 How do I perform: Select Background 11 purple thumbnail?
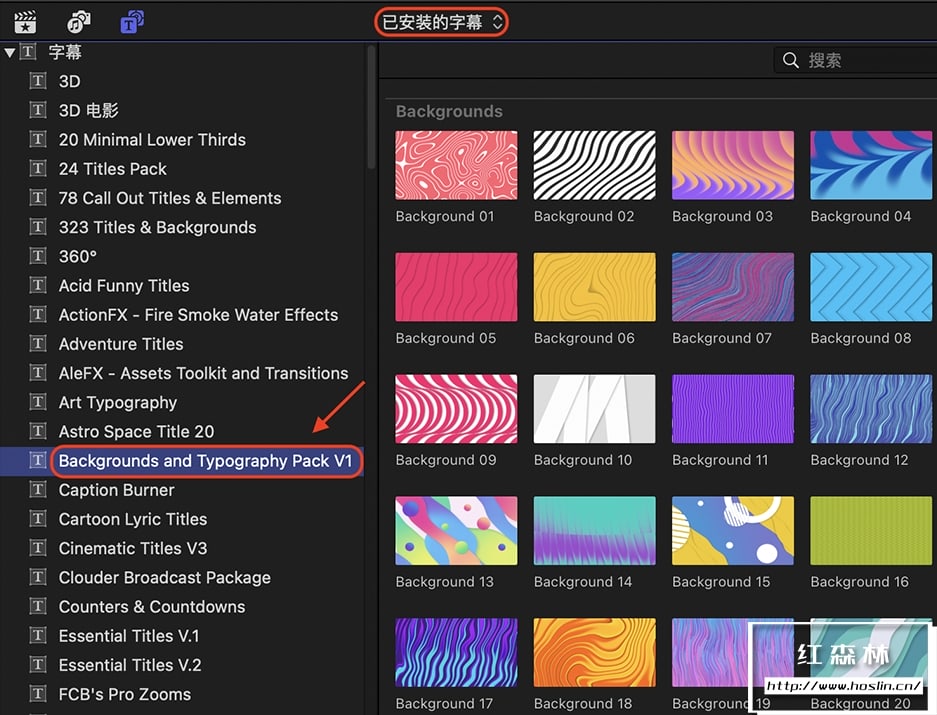click(733, 409)
